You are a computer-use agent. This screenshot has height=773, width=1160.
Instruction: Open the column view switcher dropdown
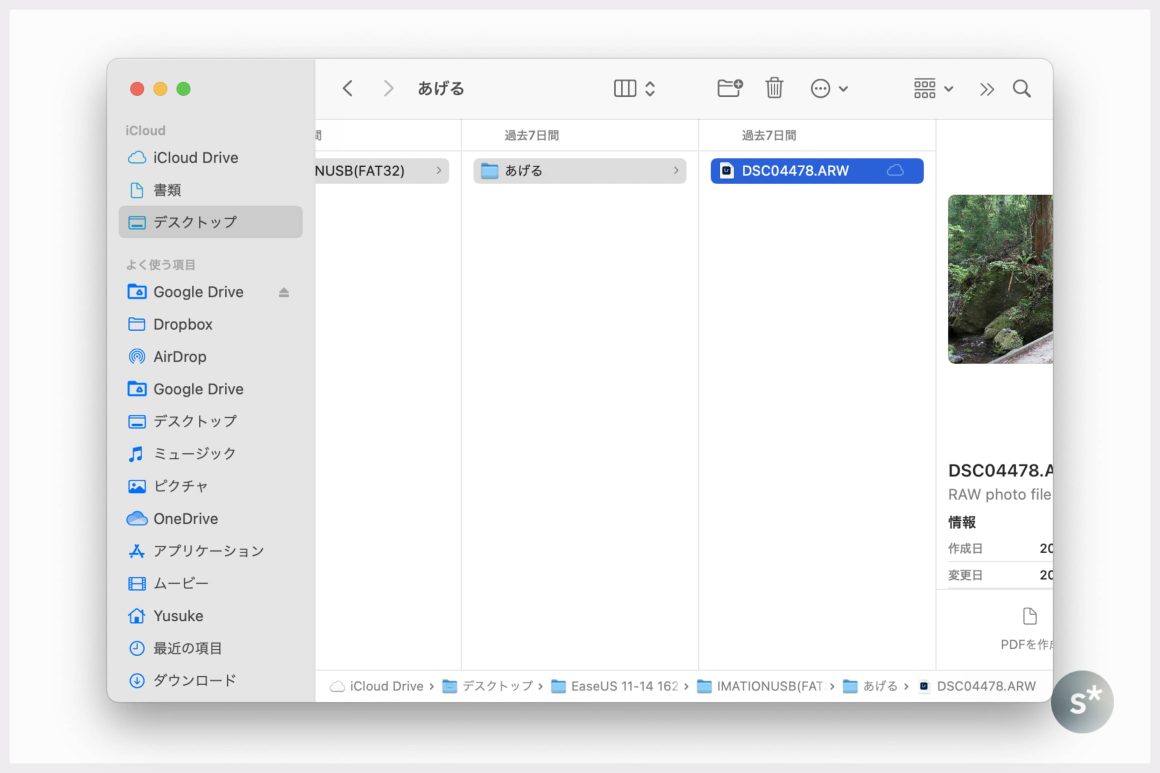(x=634, y=89)
